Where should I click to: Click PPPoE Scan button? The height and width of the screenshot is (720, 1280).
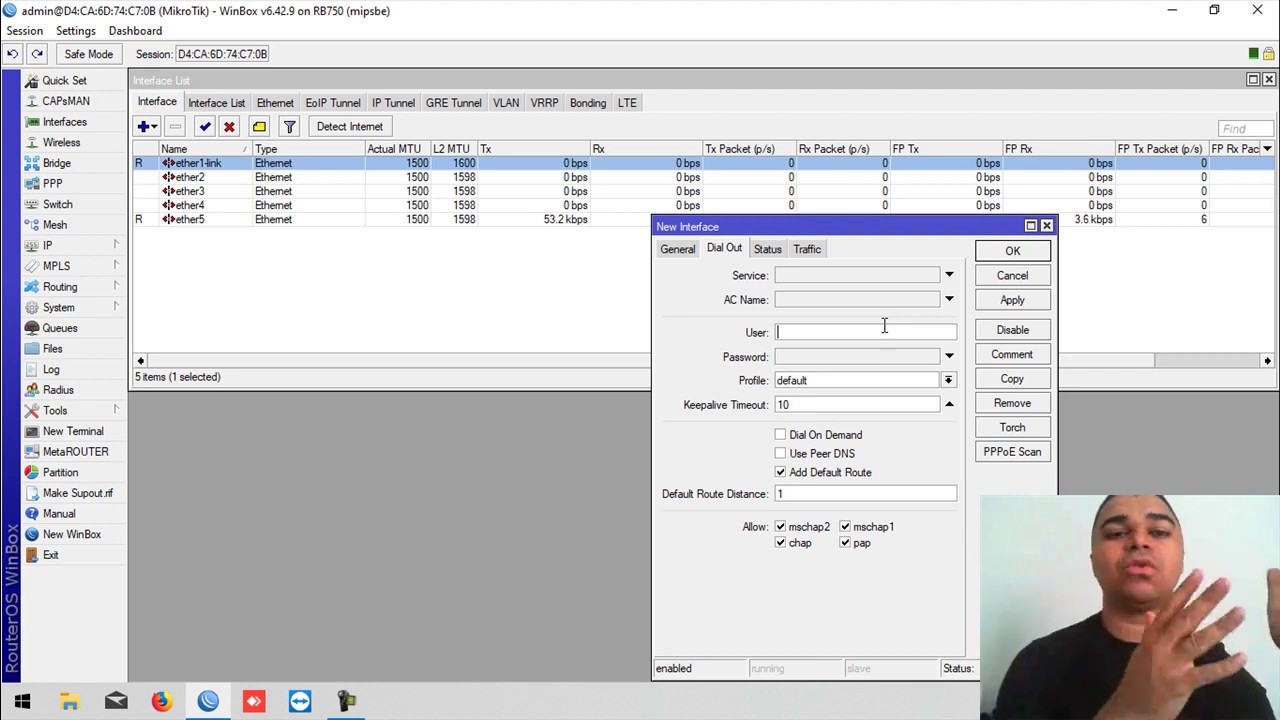pyautogui.click(x=1012, y=452)
